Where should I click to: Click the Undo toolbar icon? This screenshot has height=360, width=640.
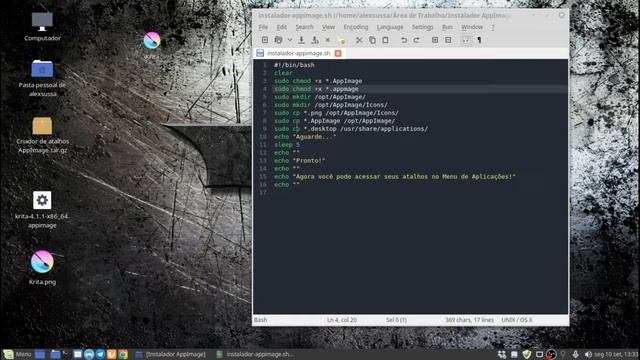pos(404,40)
